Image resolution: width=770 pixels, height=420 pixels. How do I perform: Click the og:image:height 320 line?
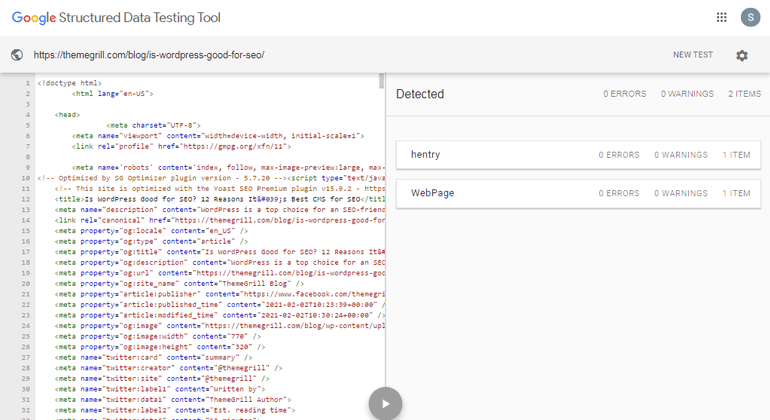pyautogui.click(x=160, y=347)
